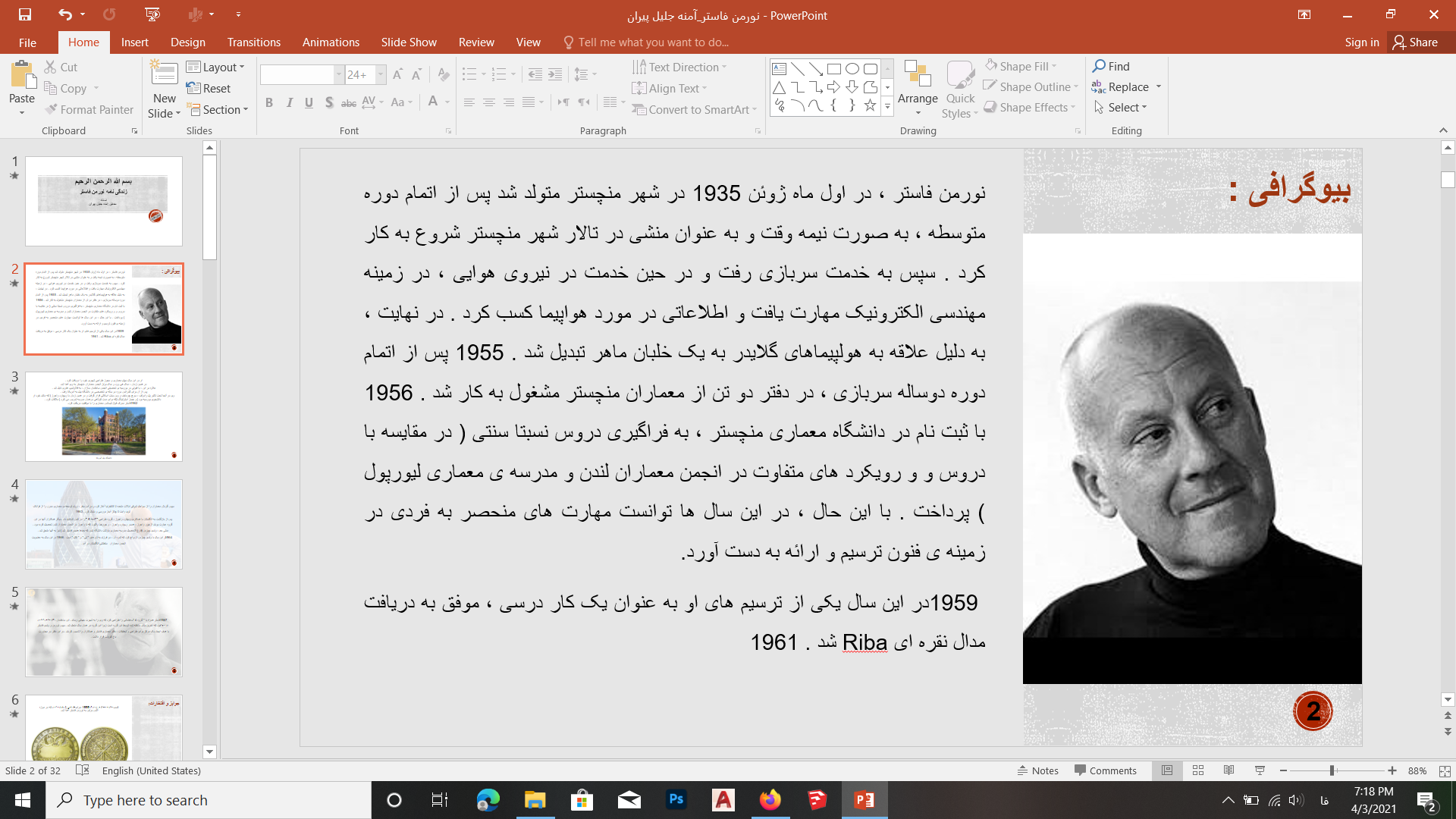Toggle Bold formatting button

pyautogui.click(x=268, y=102)
